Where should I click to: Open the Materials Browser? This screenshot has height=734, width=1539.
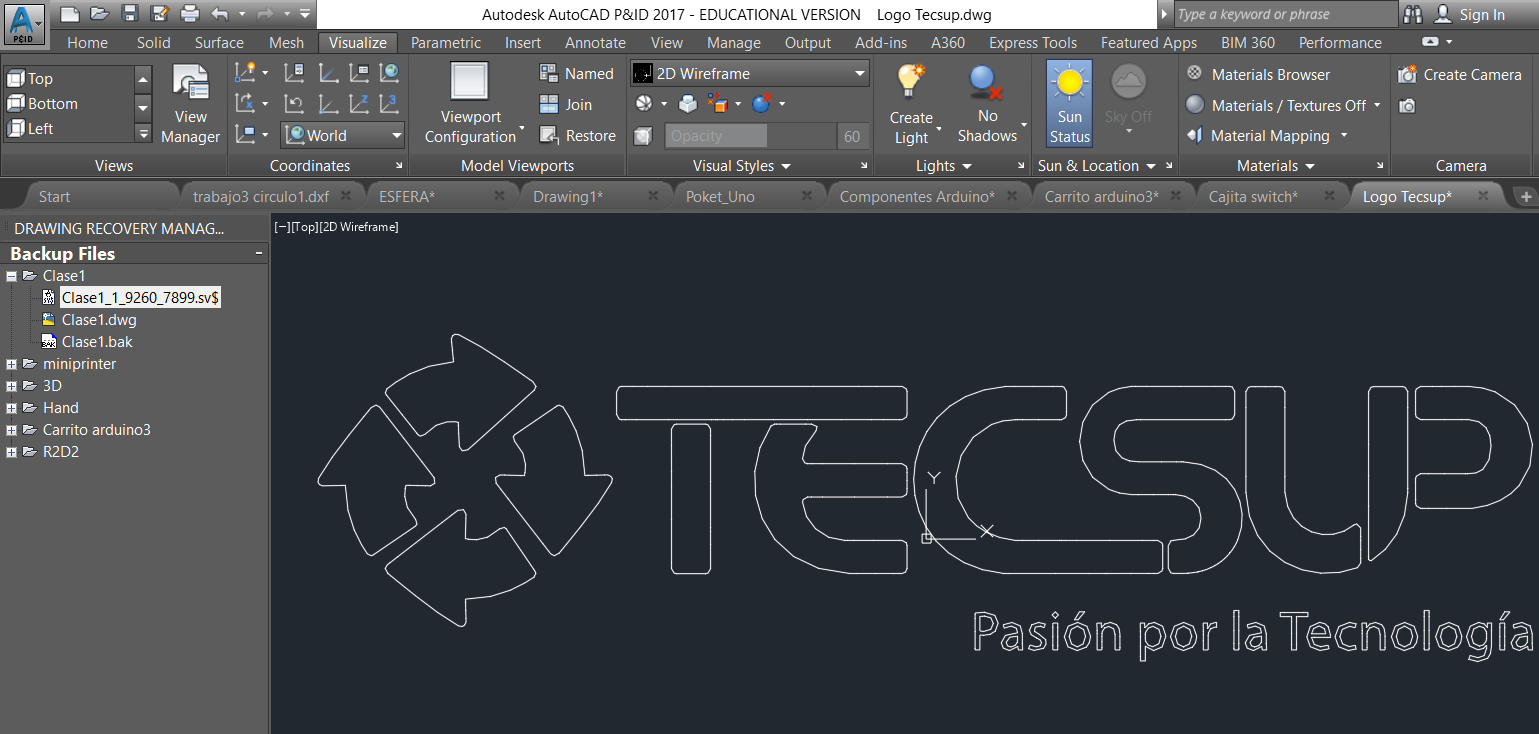coord(1258,74)
